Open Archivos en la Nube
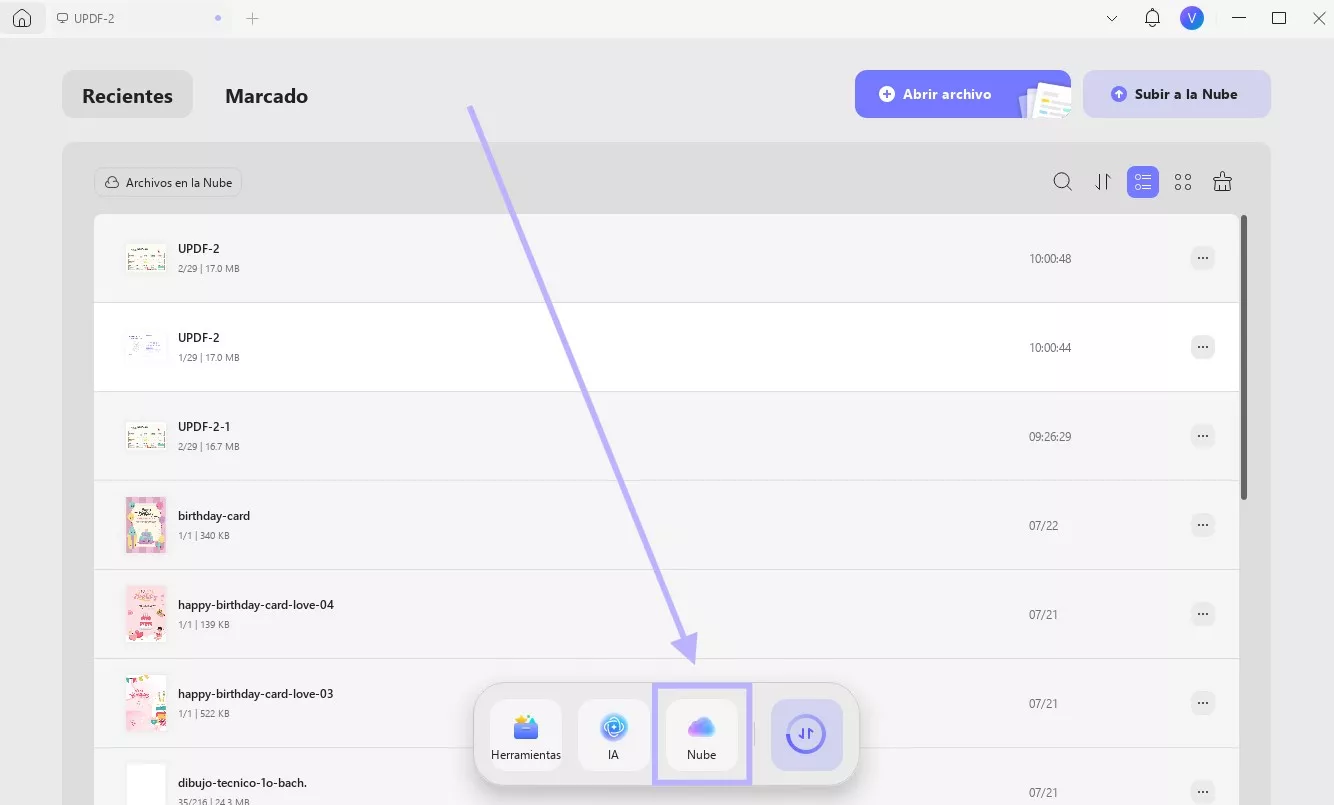1334x805 pixels. tap(168, 182)
